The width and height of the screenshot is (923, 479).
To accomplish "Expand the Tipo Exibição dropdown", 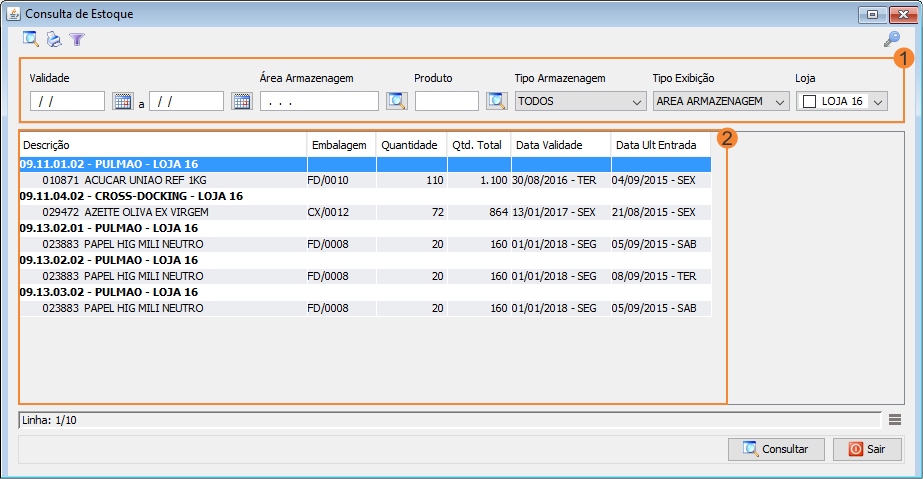I will (x=780, y=101).
